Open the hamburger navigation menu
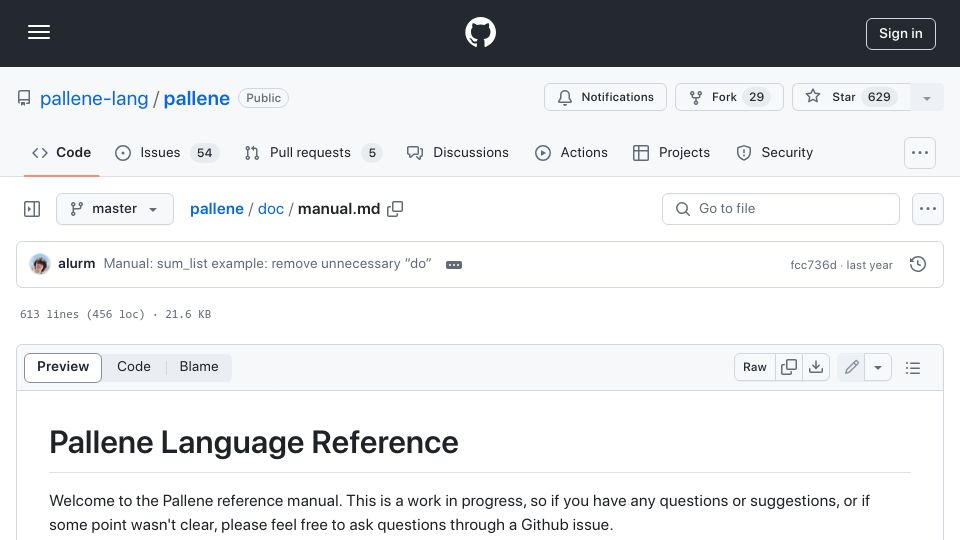Image resolution: width=960 pixels, height=540 pixels. 39,32
